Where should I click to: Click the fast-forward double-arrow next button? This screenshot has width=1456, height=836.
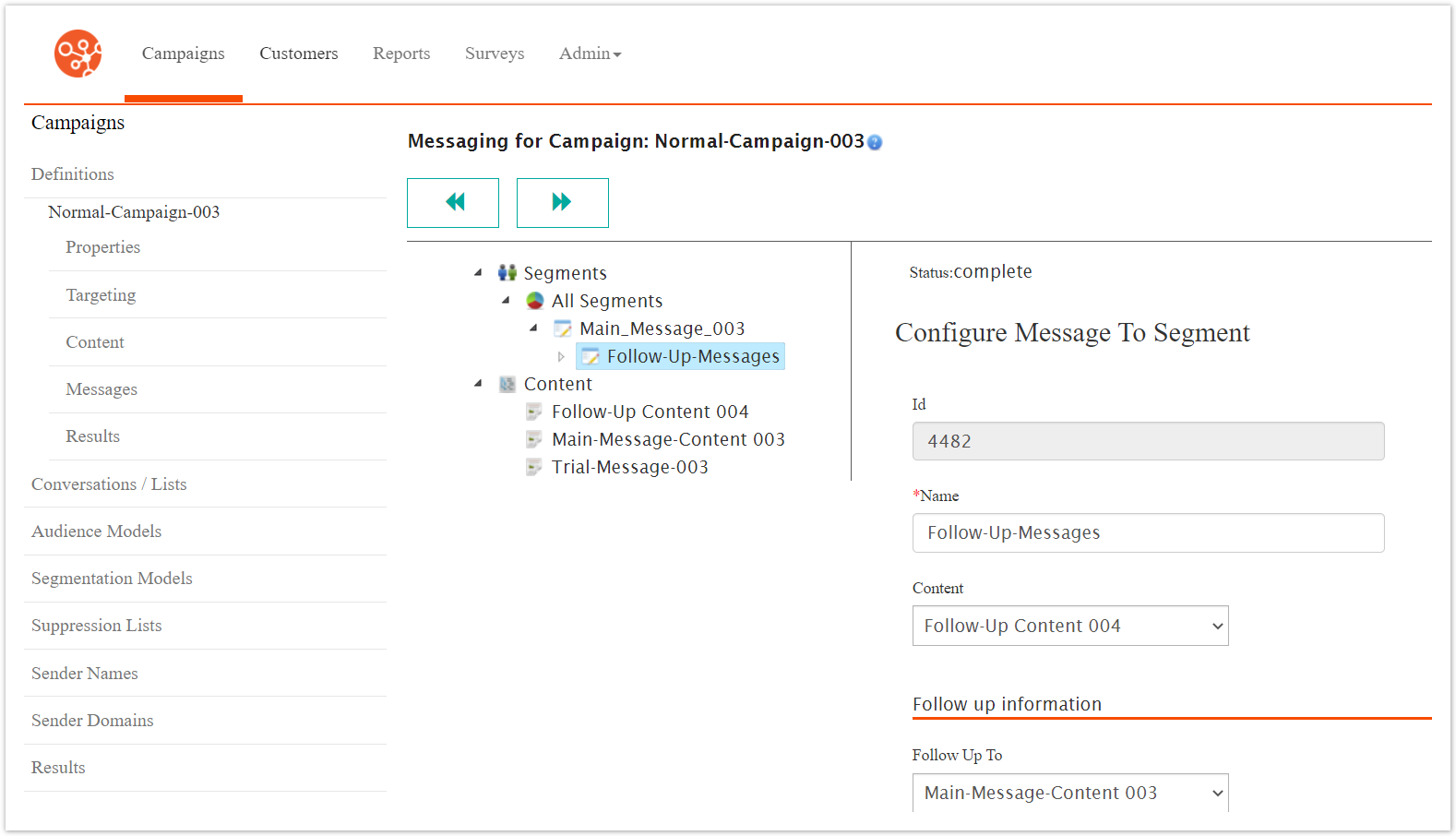coord(562,202)
